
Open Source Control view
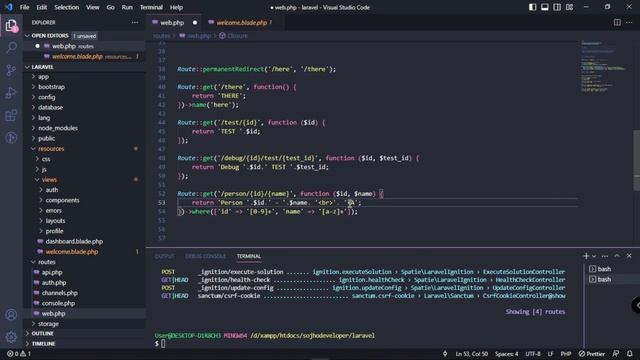11,70
